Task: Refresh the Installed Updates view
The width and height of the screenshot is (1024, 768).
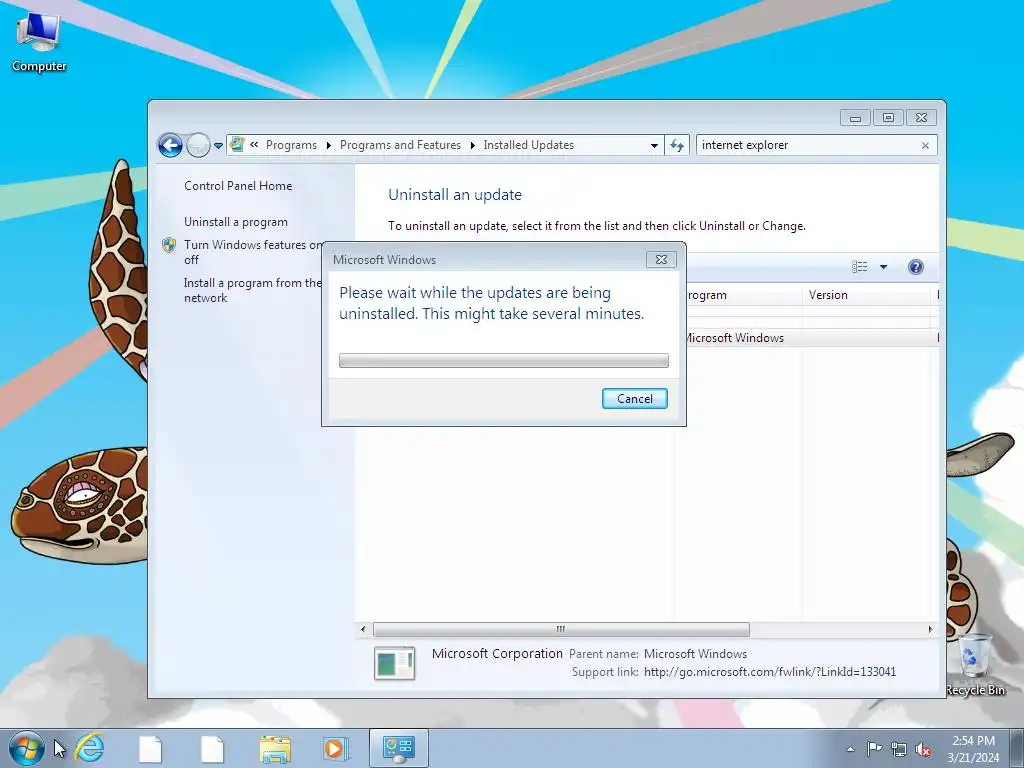Action: [677, 145]
